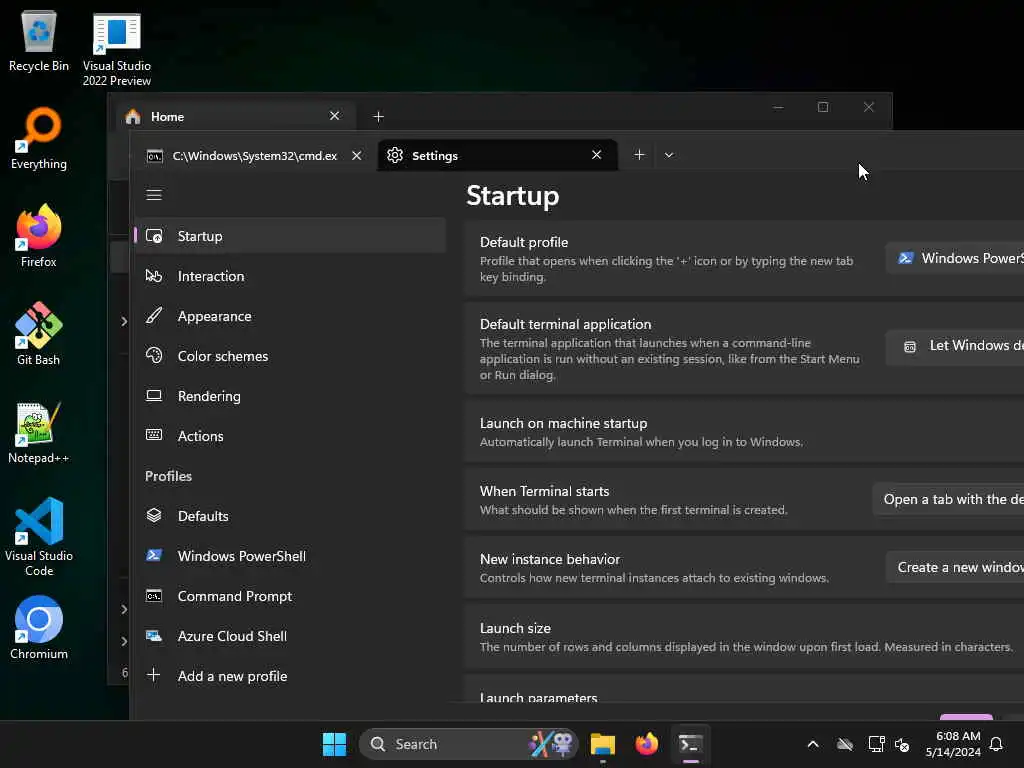Close the Settings tab

coord(596,155)
